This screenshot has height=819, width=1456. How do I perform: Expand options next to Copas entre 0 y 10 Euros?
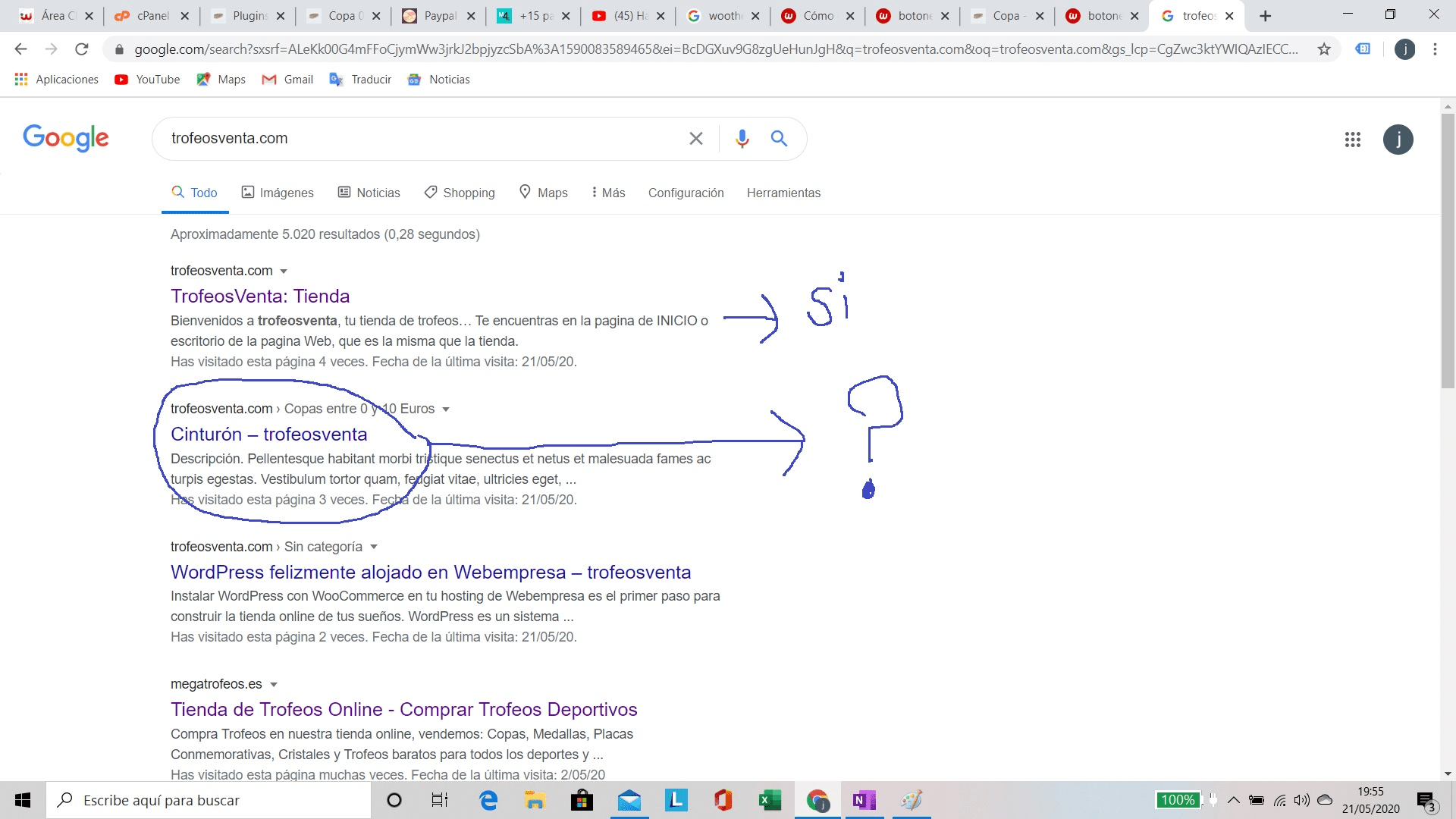tap(446, 409)
